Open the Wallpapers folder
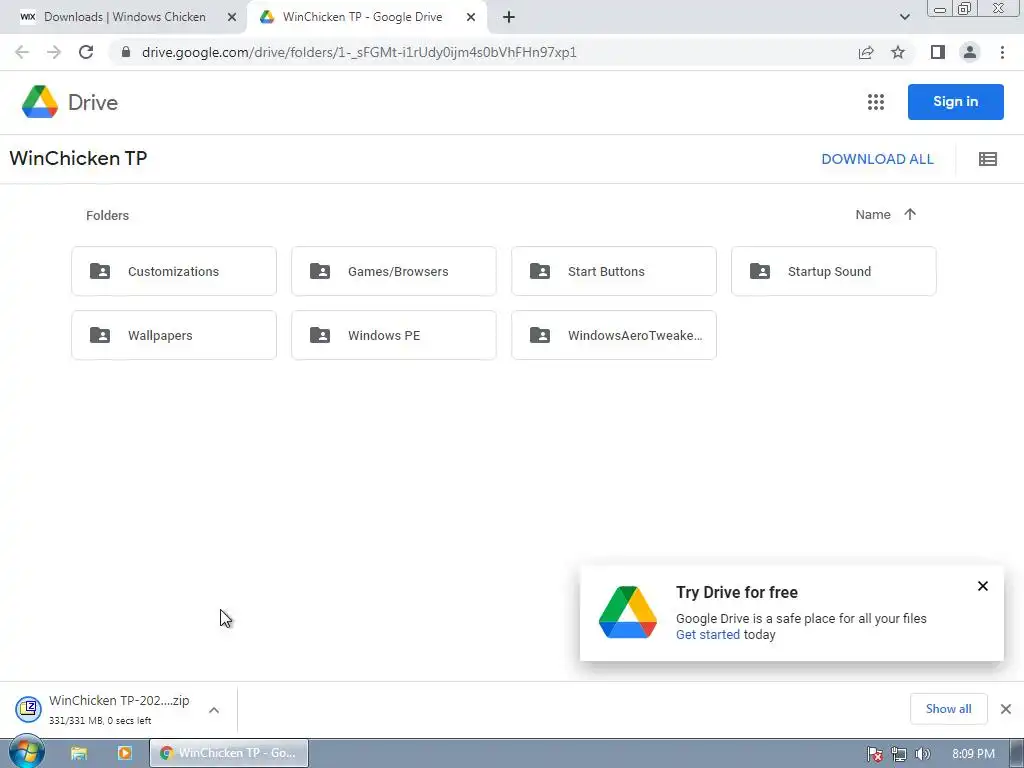 tap(174, 335)
